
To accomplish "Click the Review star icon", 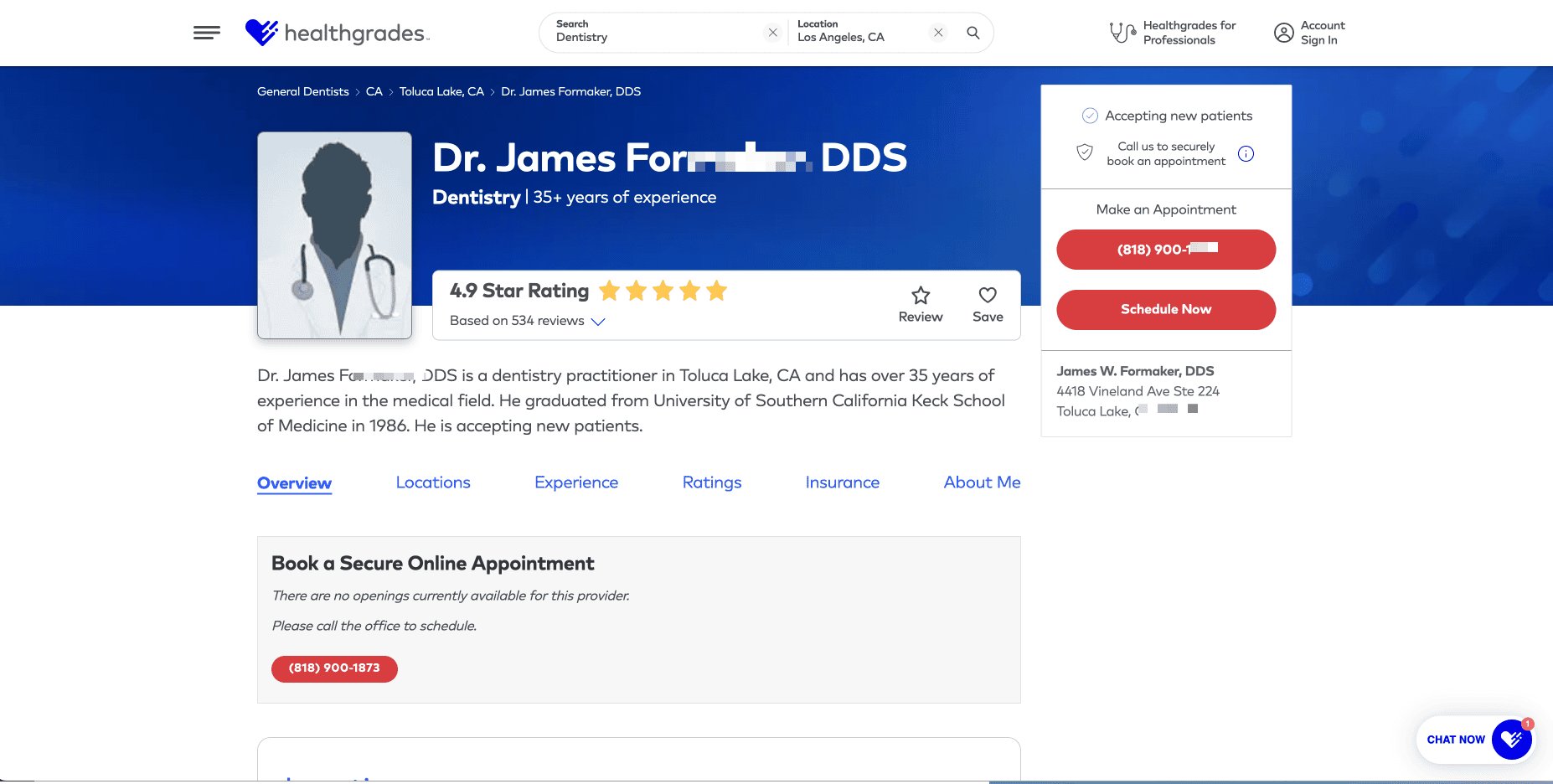I will (921, 295).
